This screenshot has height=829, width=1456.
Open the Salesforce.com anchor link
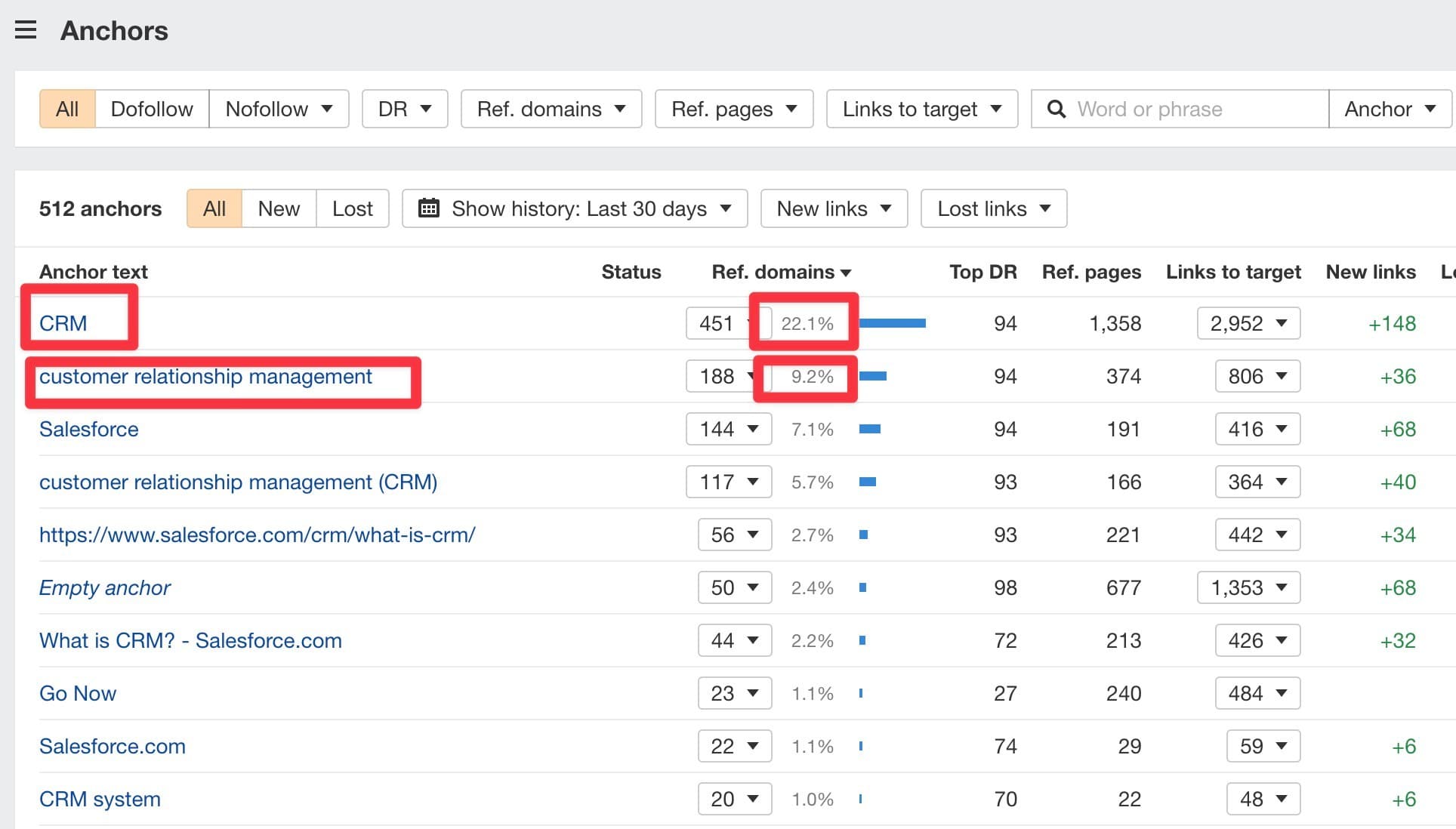tap(113, 746)
